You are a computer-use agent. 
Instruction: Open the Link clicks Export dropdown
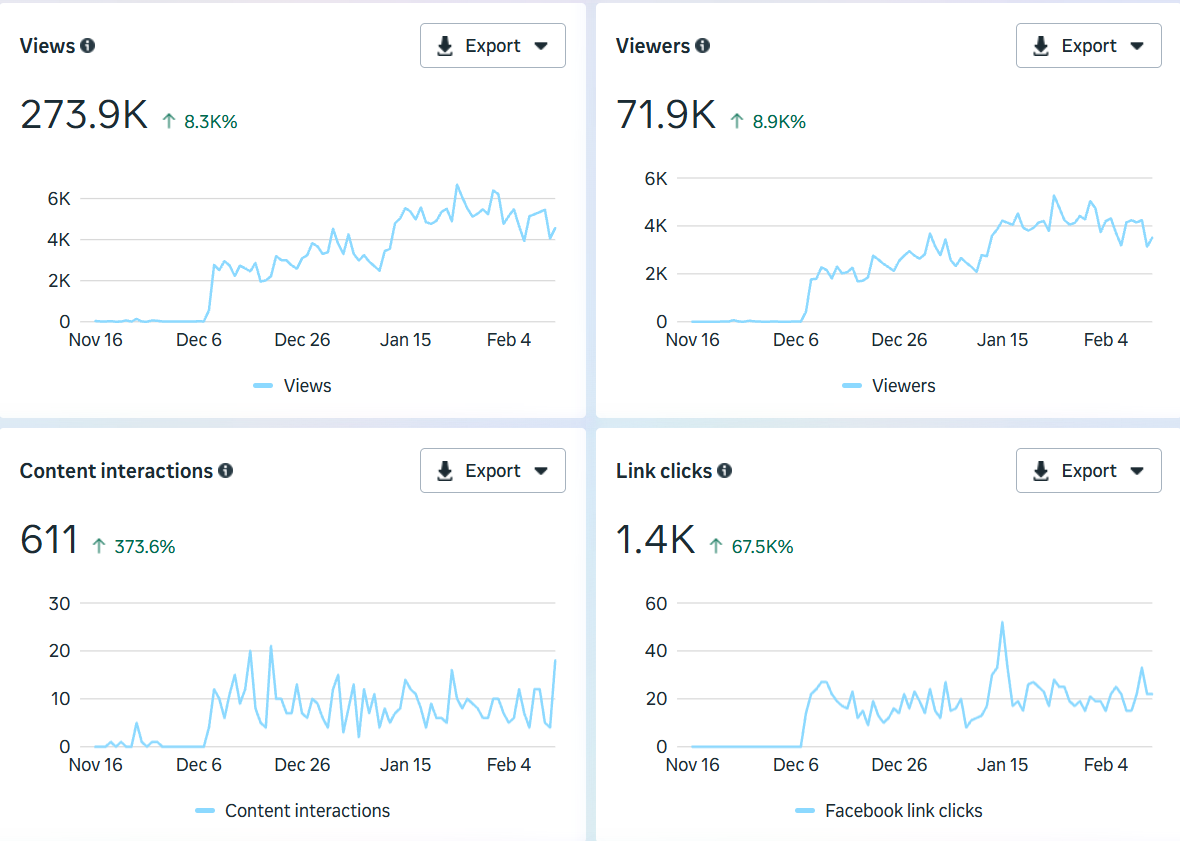point(1137,470)
